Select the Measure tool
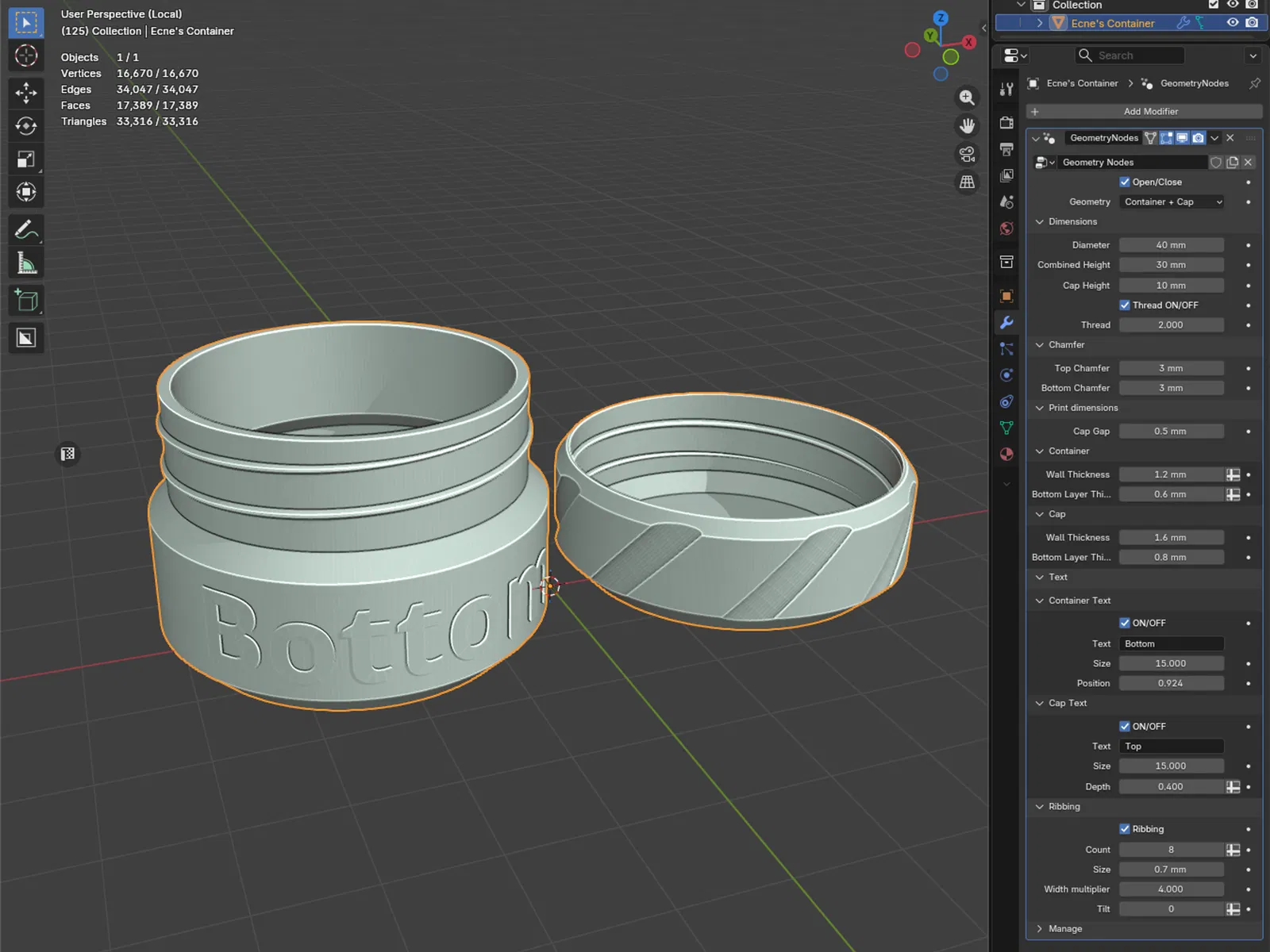The image size is (1270, 952). pyautogui.click(x=25, y=264)
